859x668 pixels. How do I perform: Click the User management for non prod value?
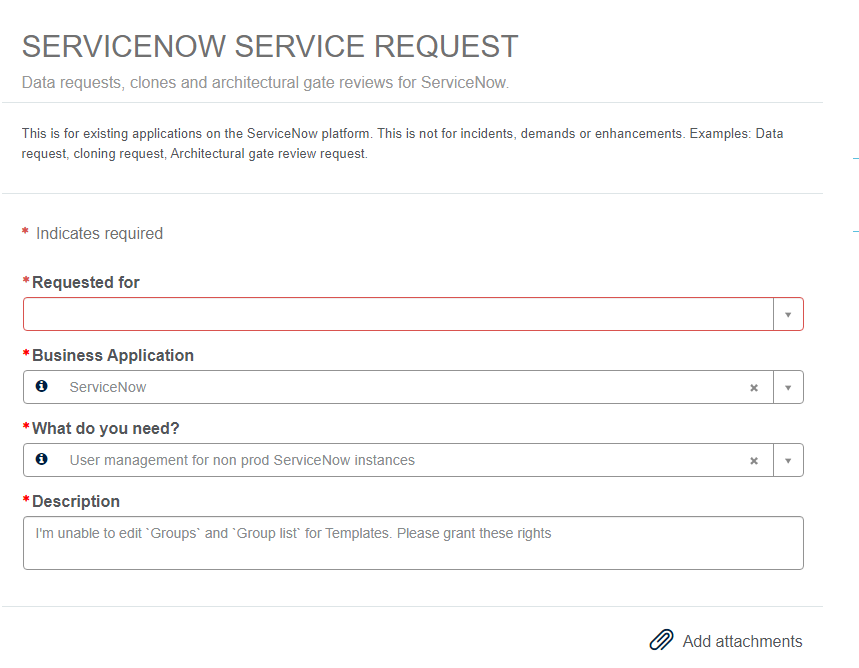coord(242,460)
